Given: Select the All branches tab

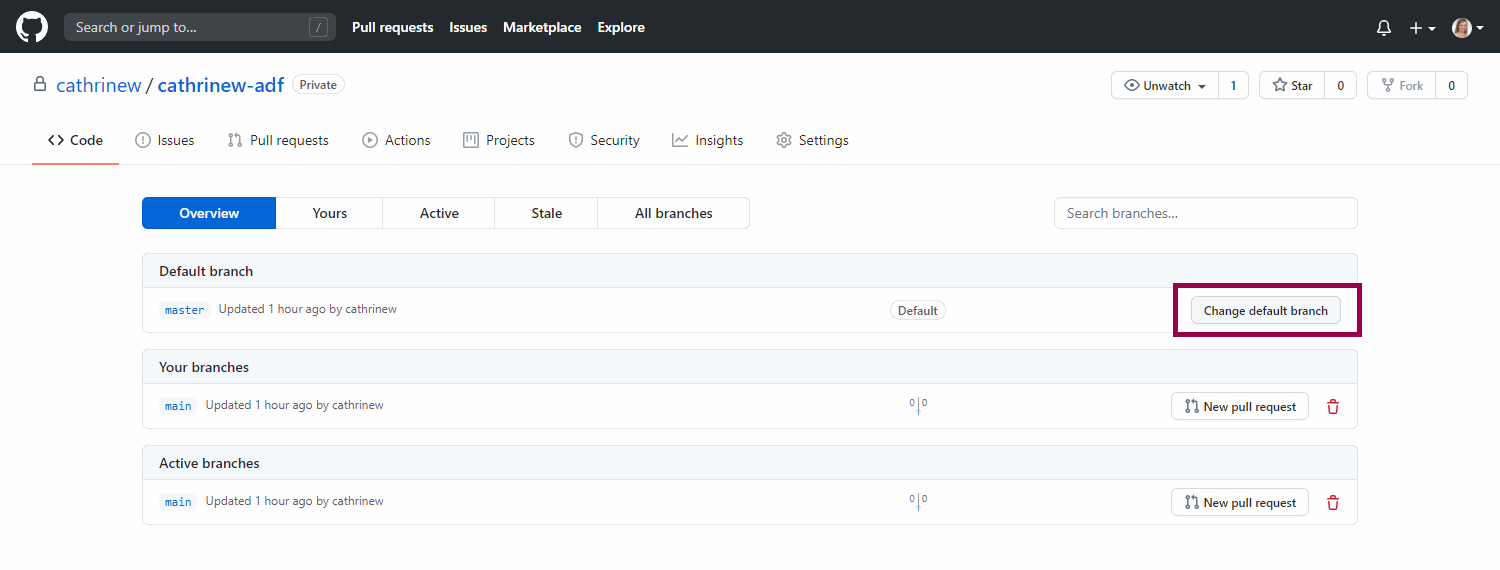Looking at the screenshot, I should pyautogui.click(x=673, y=213).
